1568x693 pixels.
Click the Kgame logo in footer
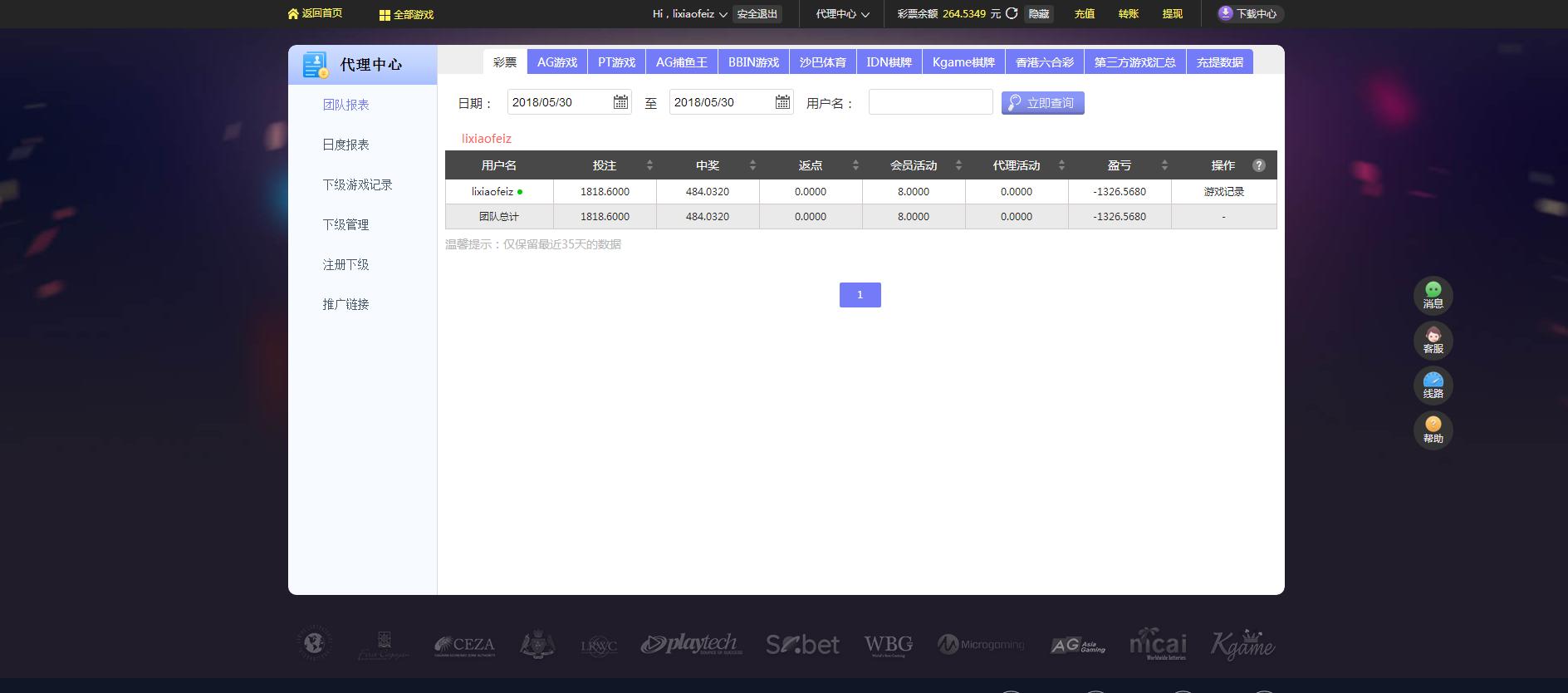tap(1242, 644)
